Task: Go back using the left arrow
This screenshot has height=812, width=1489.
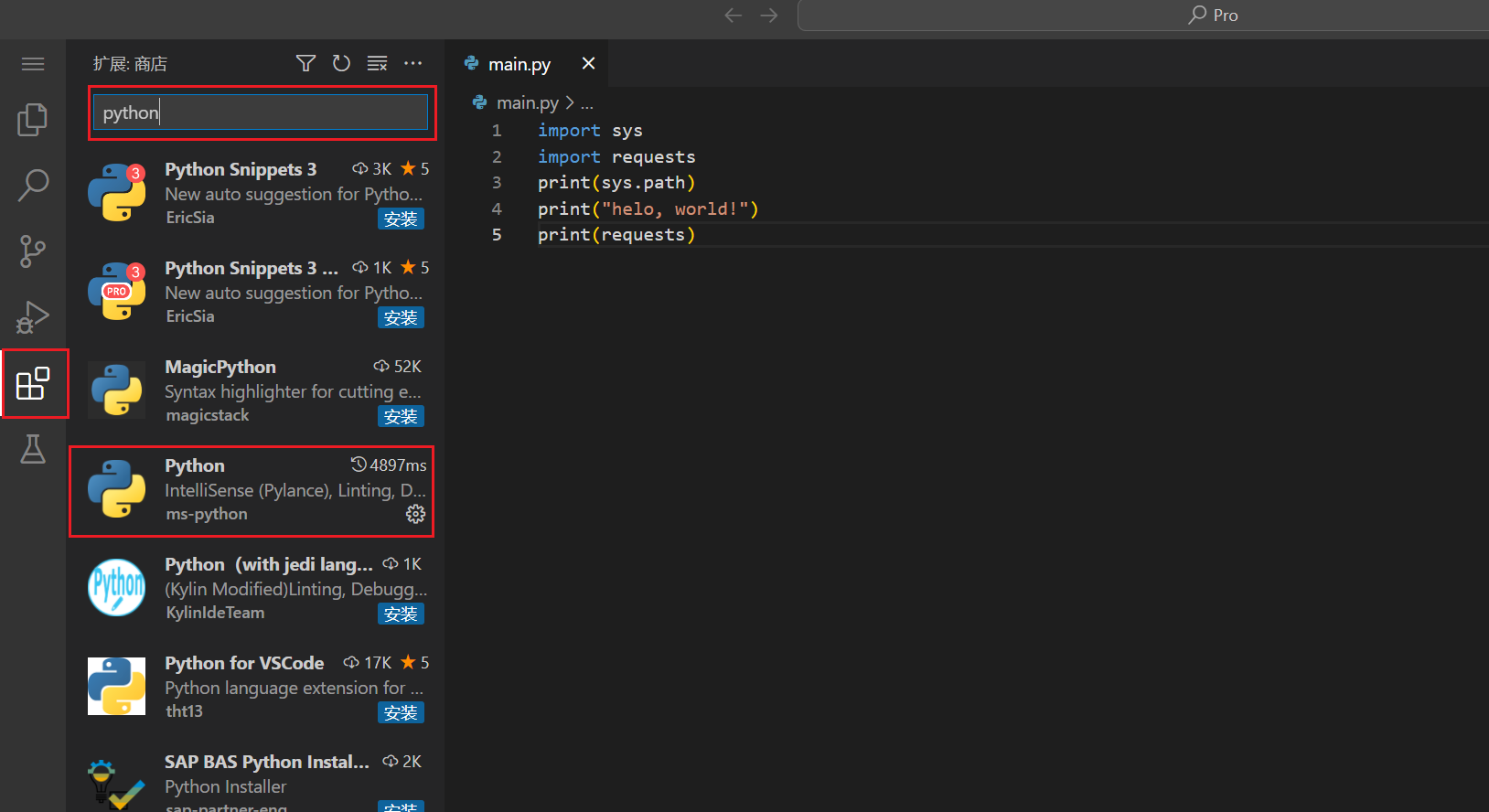Action: tap(733, 15)
